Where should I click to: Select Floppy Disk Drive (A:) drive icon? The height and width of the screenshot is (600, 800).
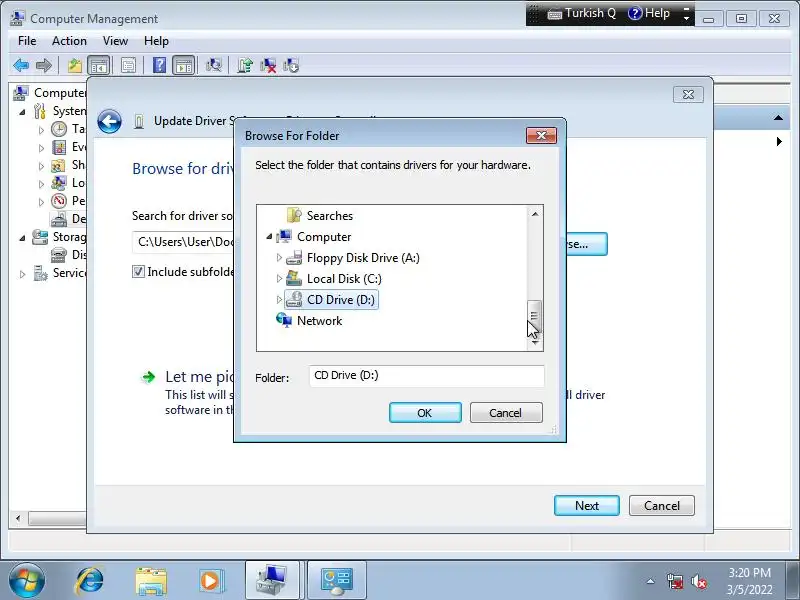click(x=294, y=258)
